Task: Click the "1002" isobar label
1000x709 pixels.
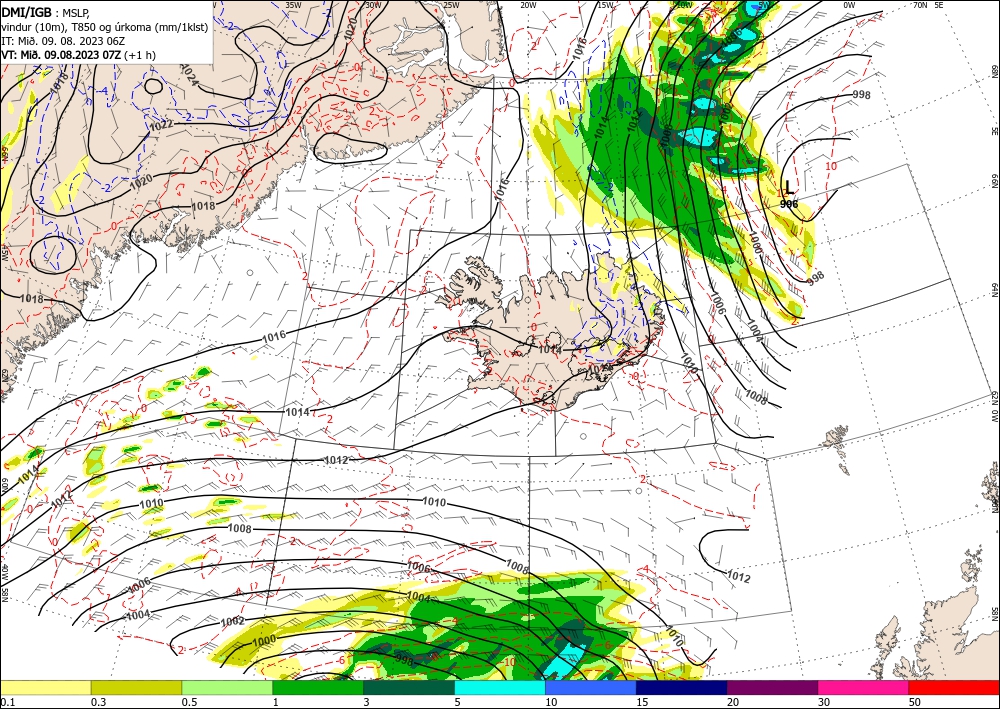Action: point(232,622)
